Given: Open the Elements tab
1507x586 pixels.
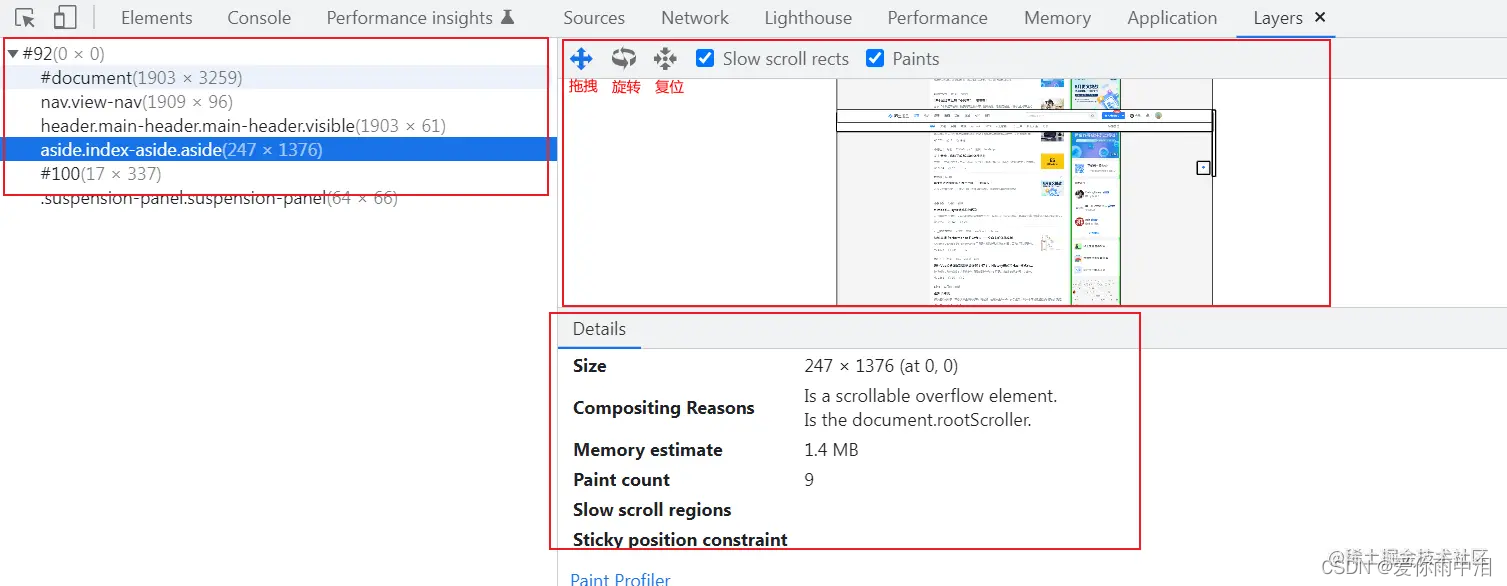Looking at the screenshot, I should [x=157, y=18].
